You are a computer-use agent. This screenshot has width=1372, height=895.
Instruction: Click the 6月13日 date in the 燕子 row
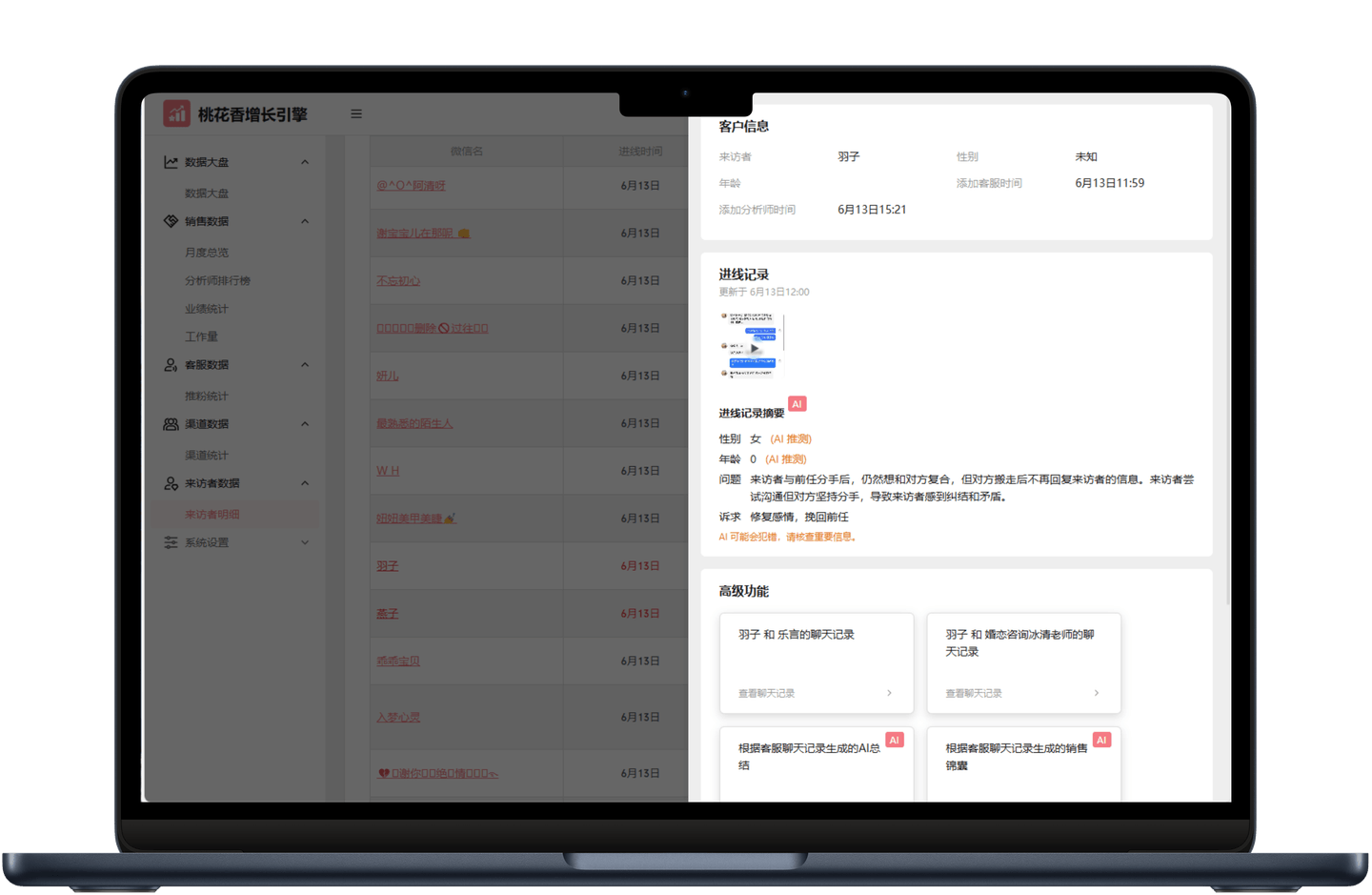coord(640,614)
